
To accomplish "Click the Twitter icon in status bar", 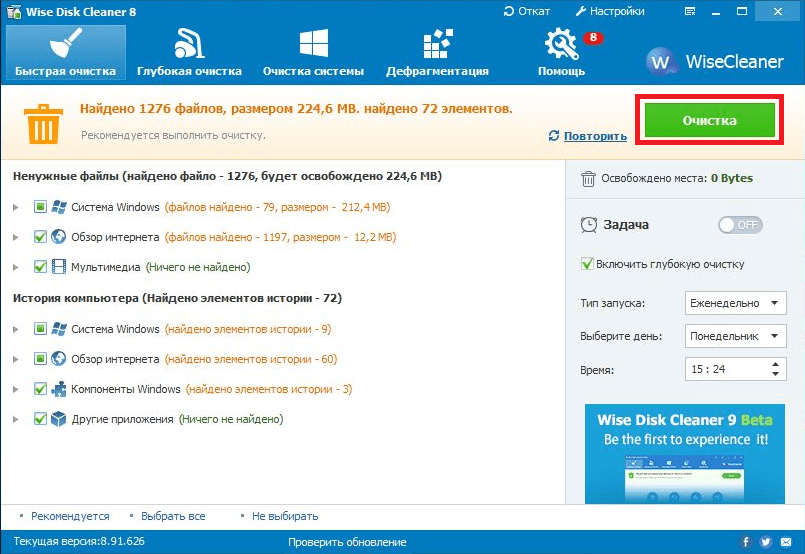I will click(764, 542).
